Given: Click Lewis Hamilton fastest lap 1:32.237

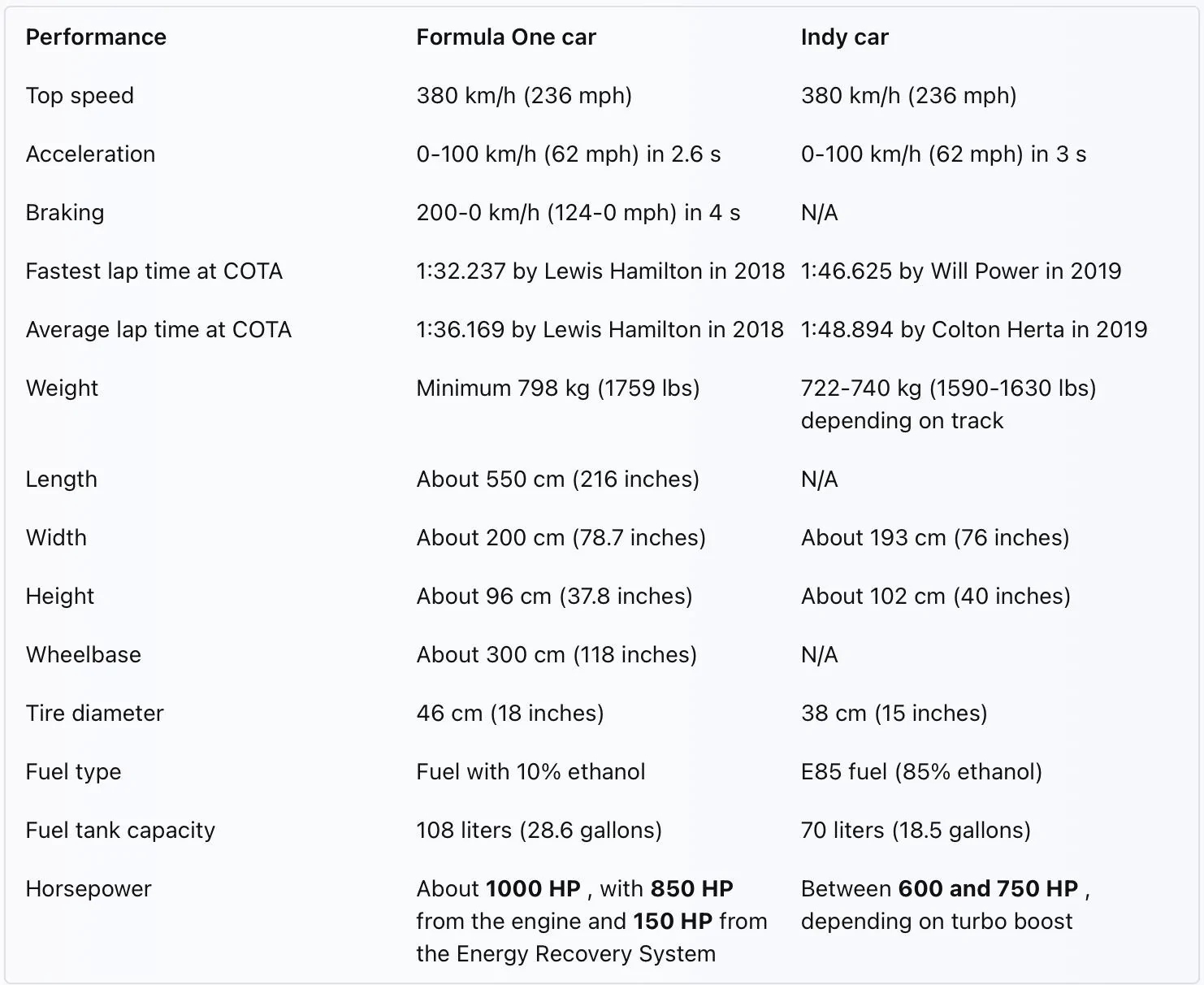Looking at the screenshot, I should [x=600, y=271].
